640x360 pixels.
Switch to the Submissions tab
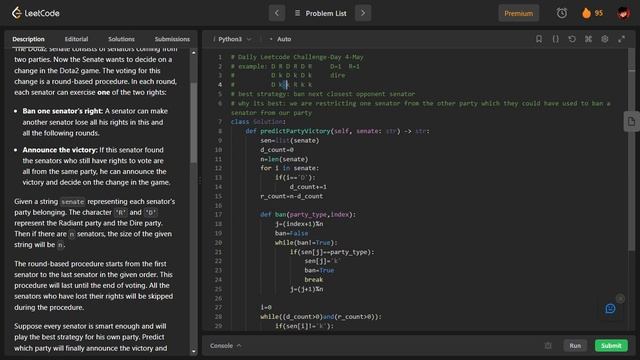point(172,39)
